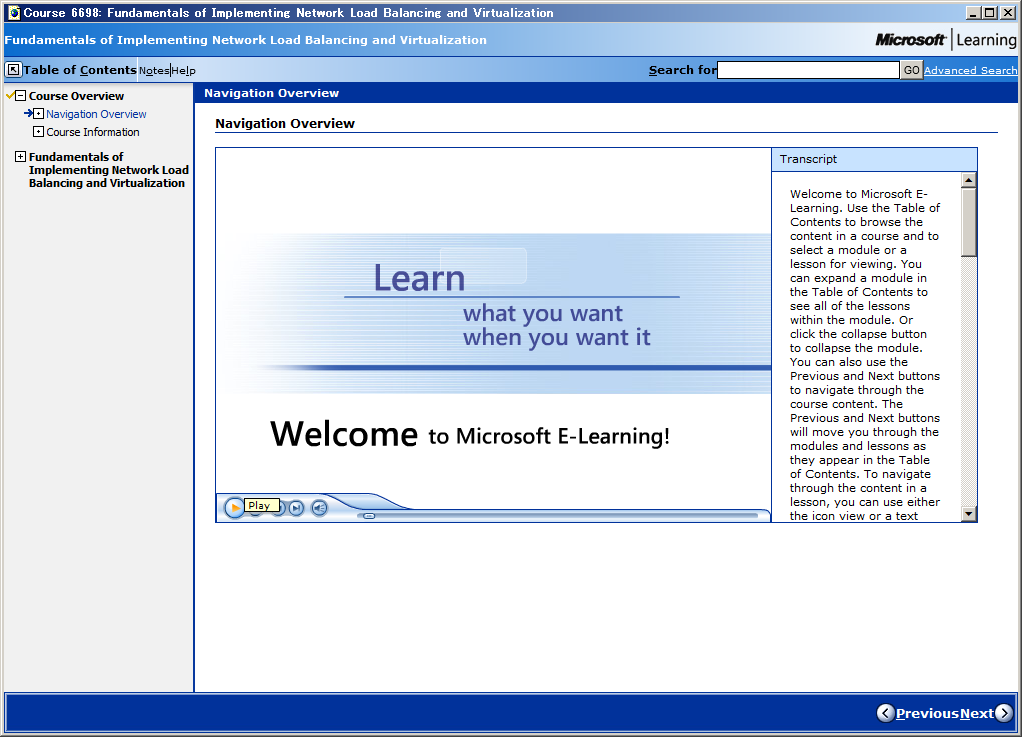1022x737 pixels.
Task: Click the Previous arrow circle icon
Action: (x=885, y=713)
